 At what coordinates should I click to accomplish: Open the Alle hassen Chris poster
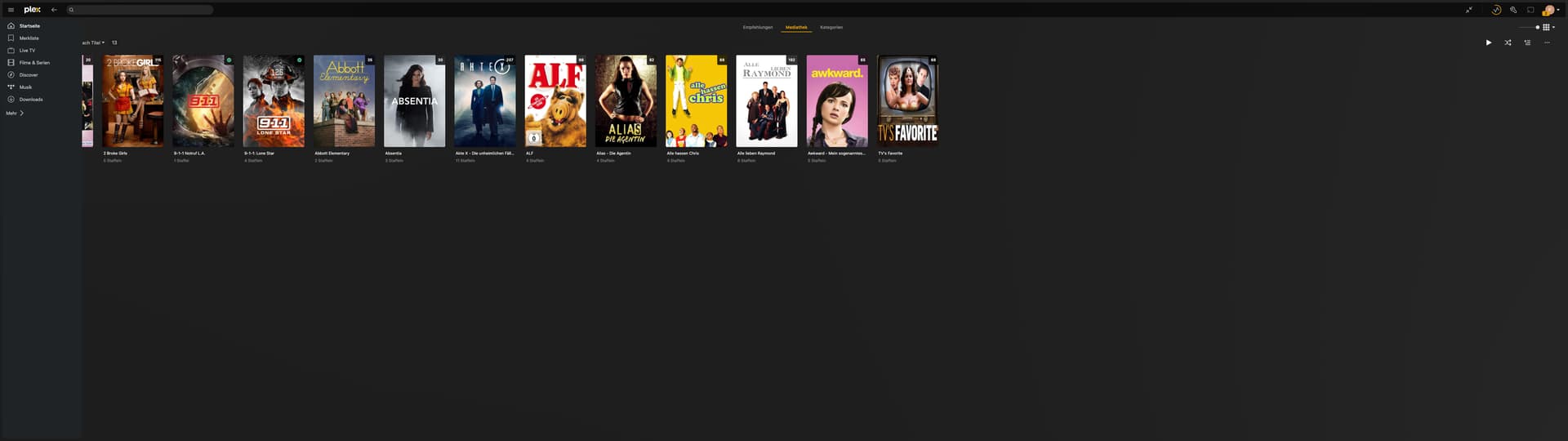click(696, 101)
